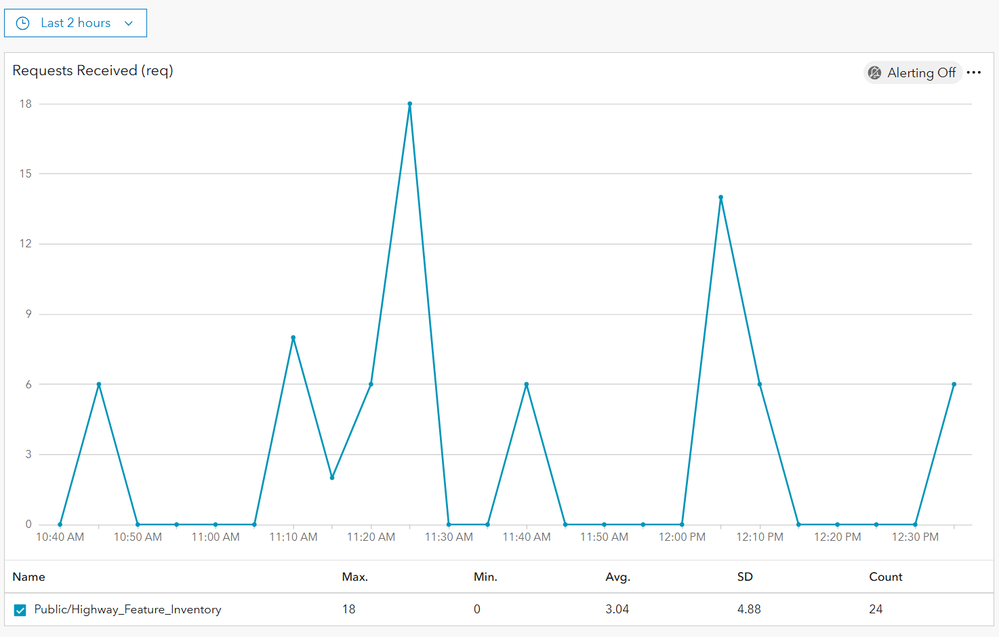Click the Max. column header

click(355, 577)
